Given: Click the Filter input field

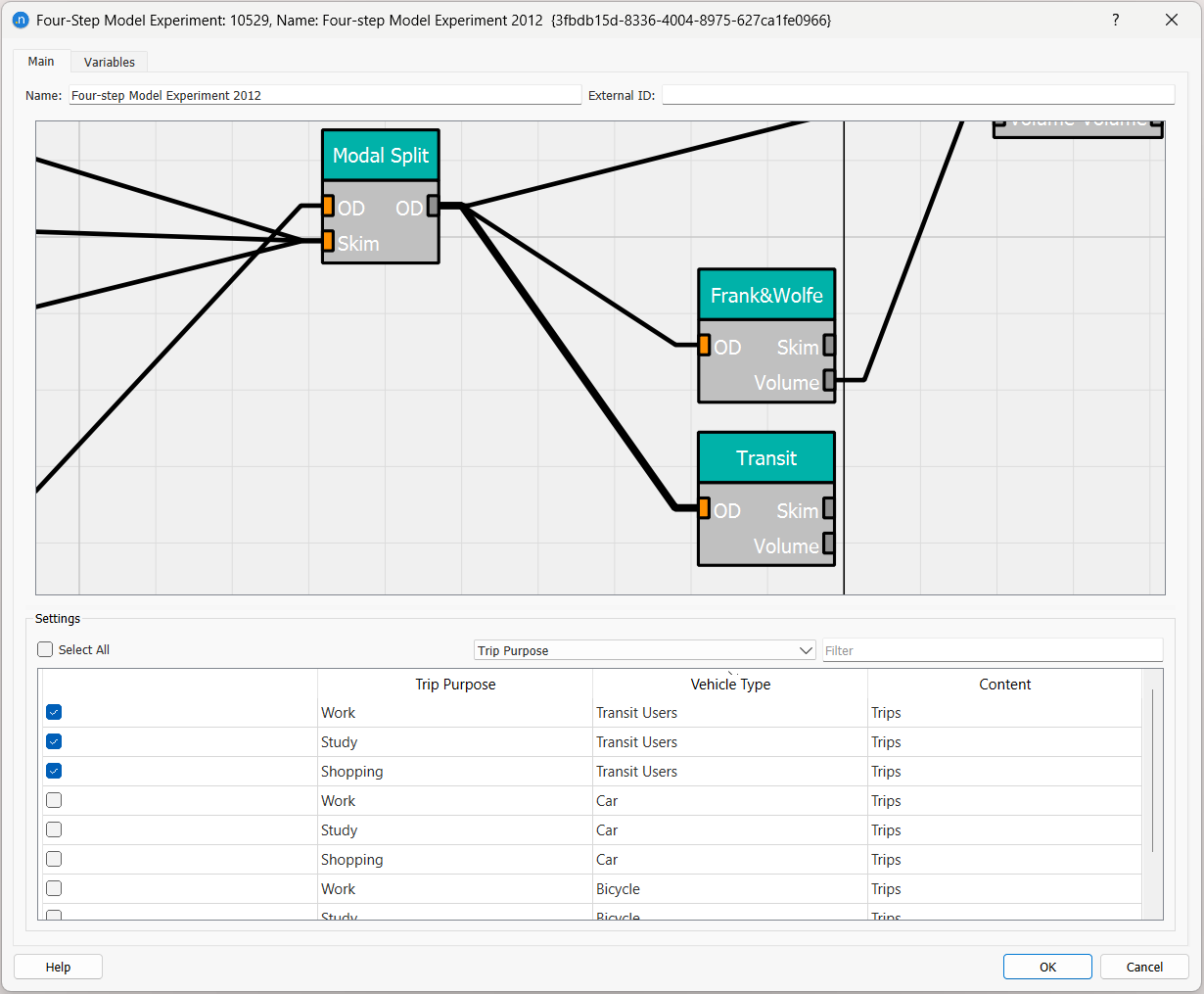Looking at the screenshot, I should click(x=993, y=650).
